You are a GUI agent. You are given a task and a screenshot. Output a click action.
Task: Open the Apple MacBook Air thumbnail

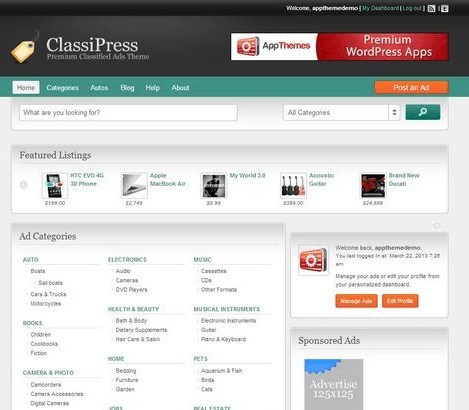[134, 186]
